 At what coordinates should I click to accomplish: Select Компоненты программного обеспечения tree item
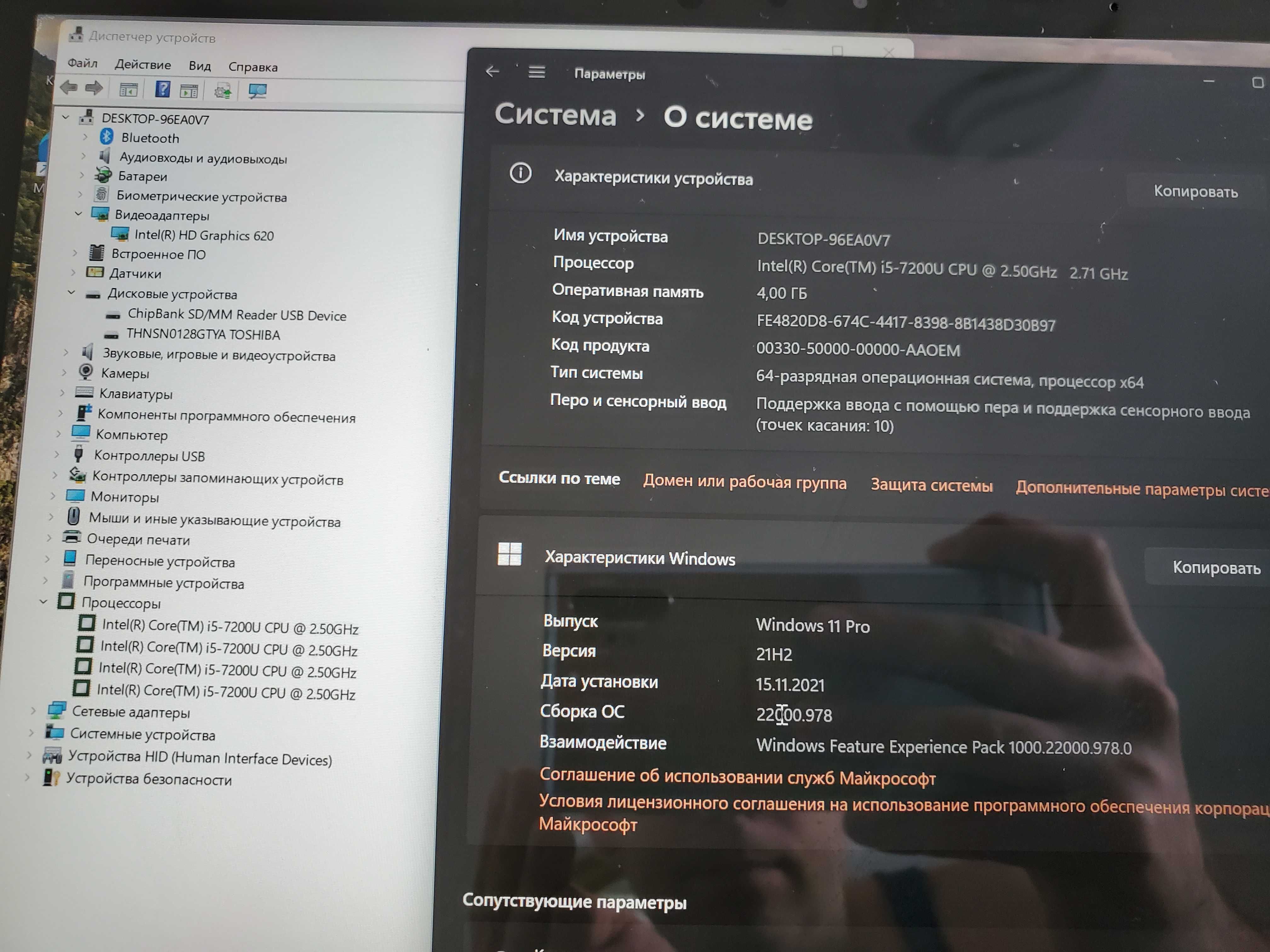tap(226, 416)
